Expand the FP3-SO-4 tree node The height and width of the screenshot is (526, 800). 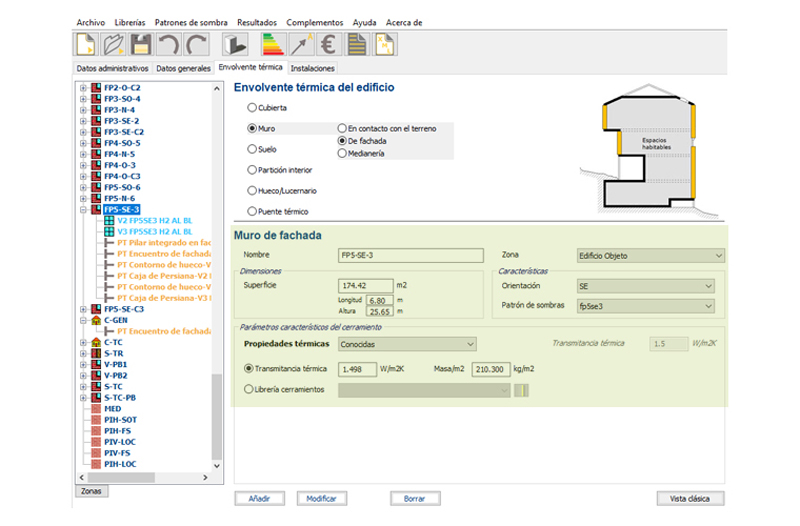[83, 99]
